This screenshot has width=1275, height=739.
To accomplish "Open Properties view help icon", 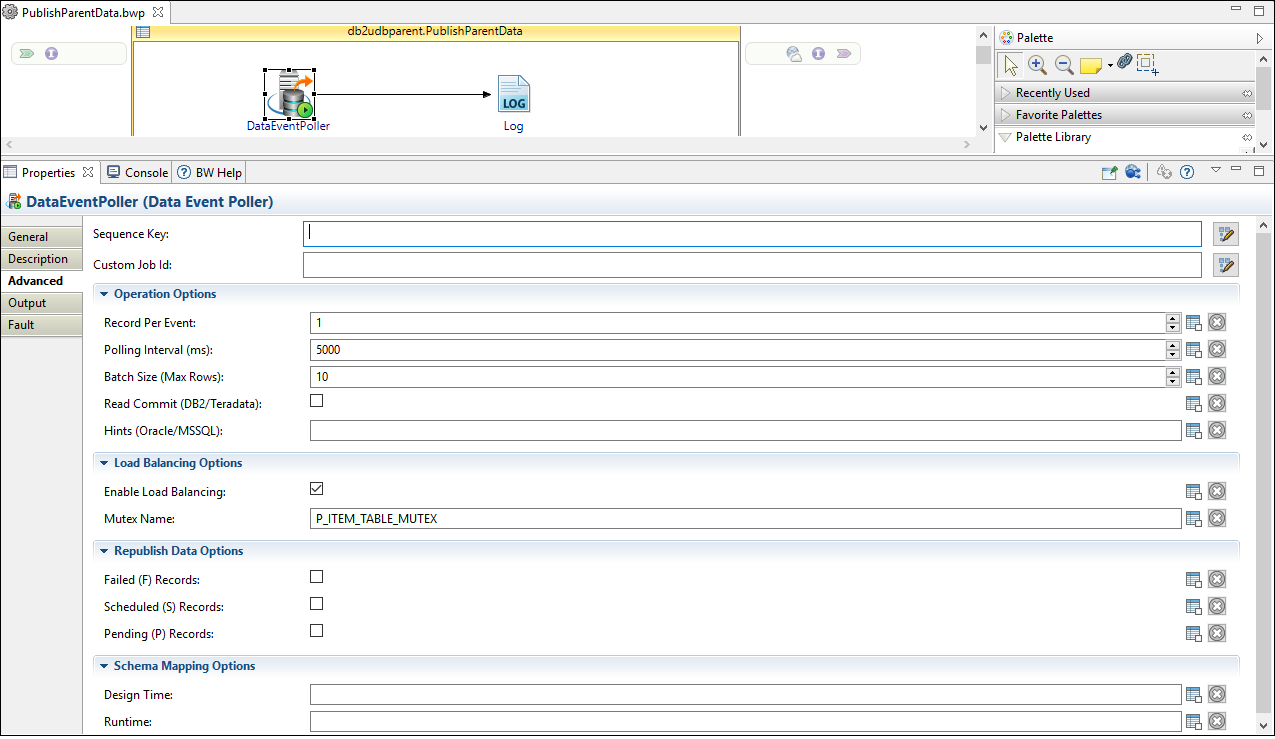I will click(x=1187, y=172).
